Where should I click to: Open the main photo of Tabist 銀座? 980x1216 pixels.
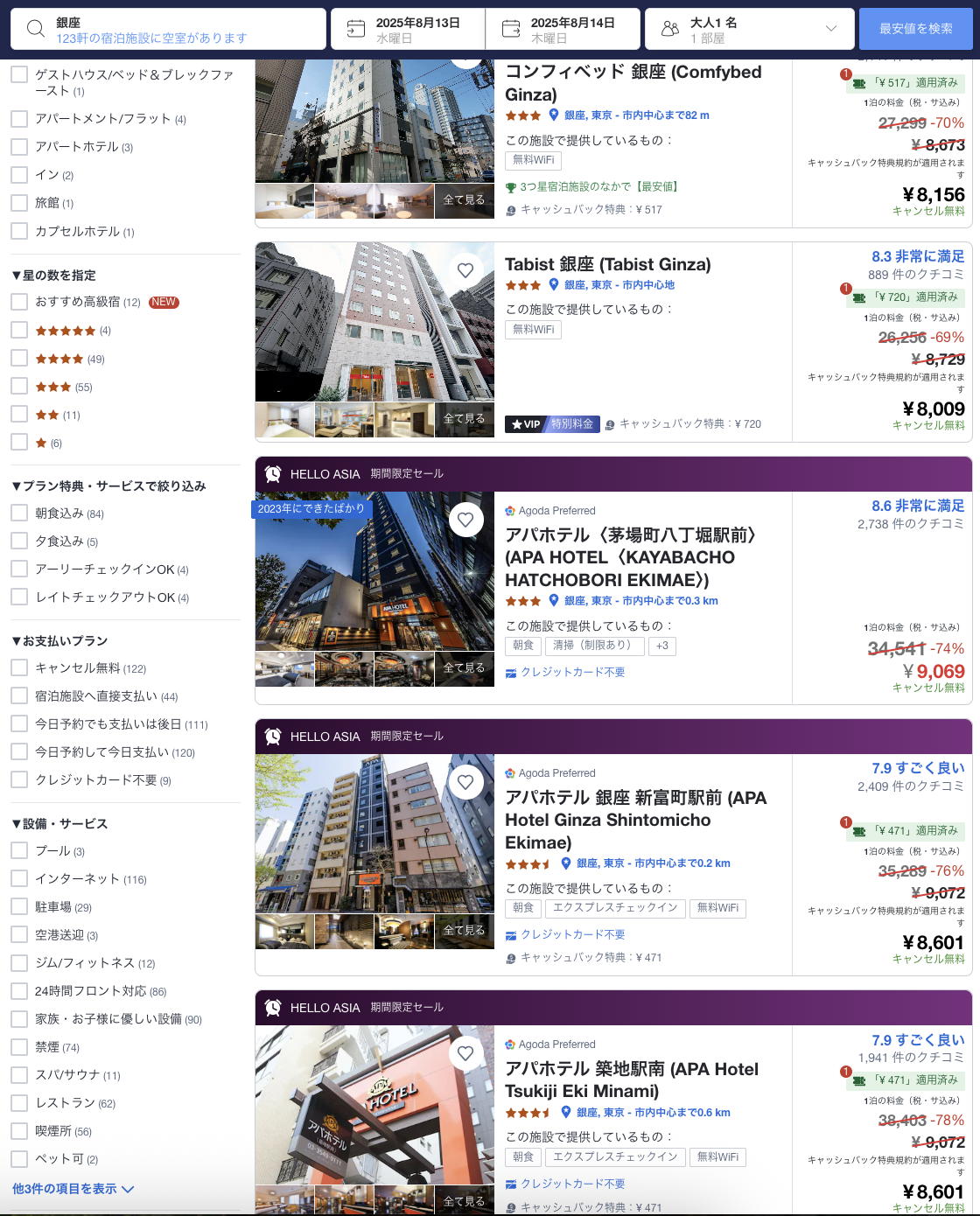pos(374,322)
